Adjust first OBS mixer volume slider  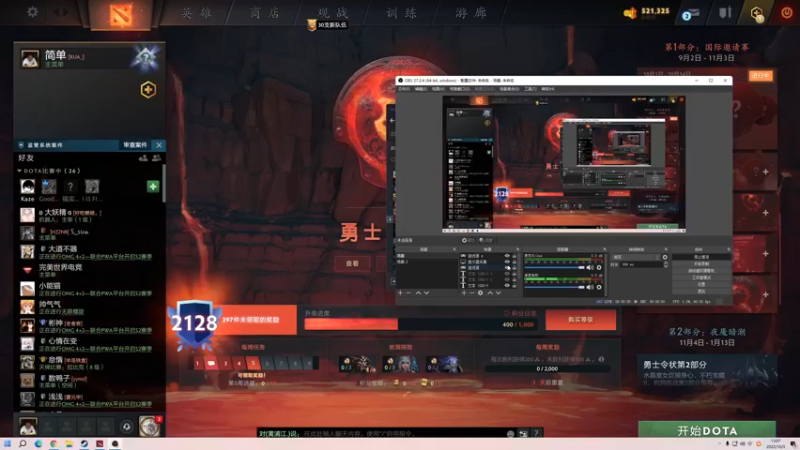coord(555,267)
